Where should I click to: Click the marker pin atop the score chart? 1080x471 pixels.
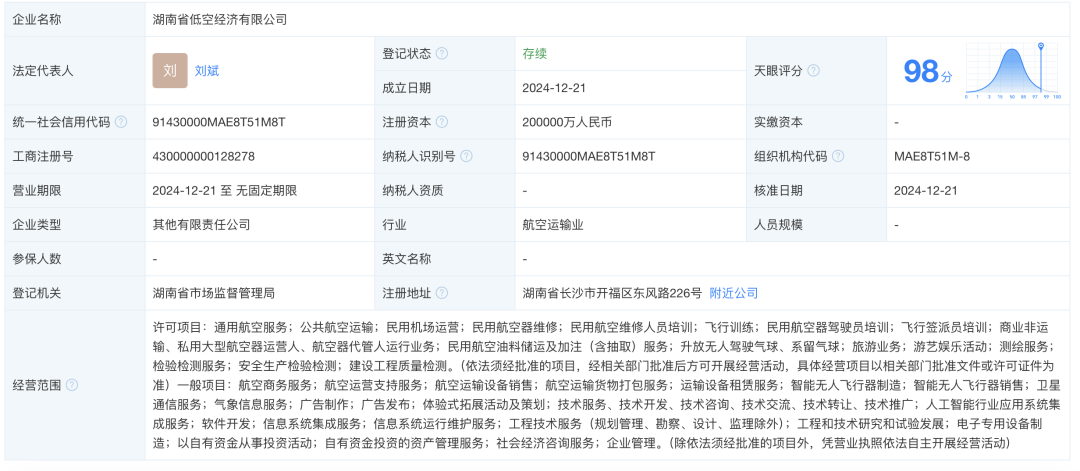click(1040, 47)
